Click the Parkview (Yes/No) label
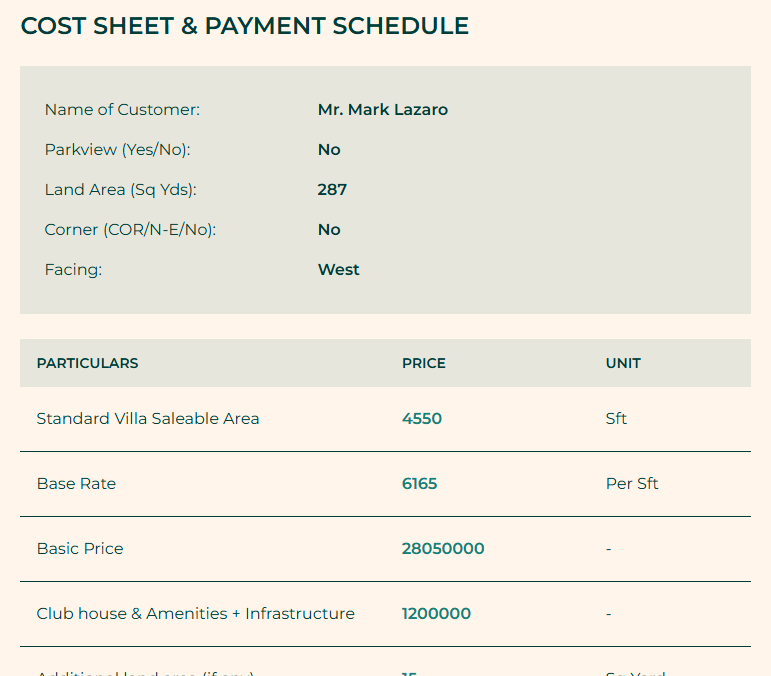 117,150
